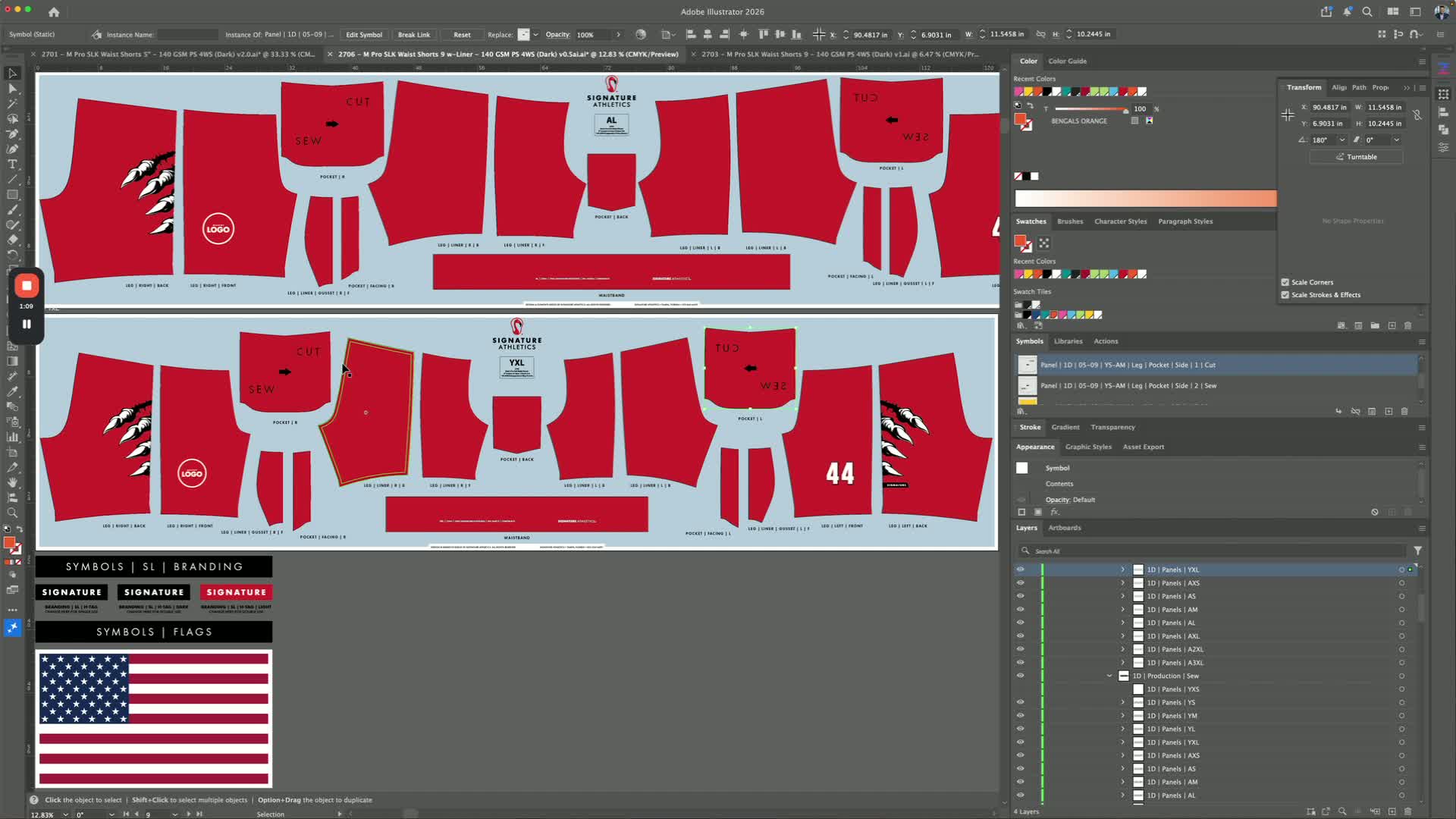Hide the 1D | Panels | YM layer
1456x819 pixels.
[1021, 716]
